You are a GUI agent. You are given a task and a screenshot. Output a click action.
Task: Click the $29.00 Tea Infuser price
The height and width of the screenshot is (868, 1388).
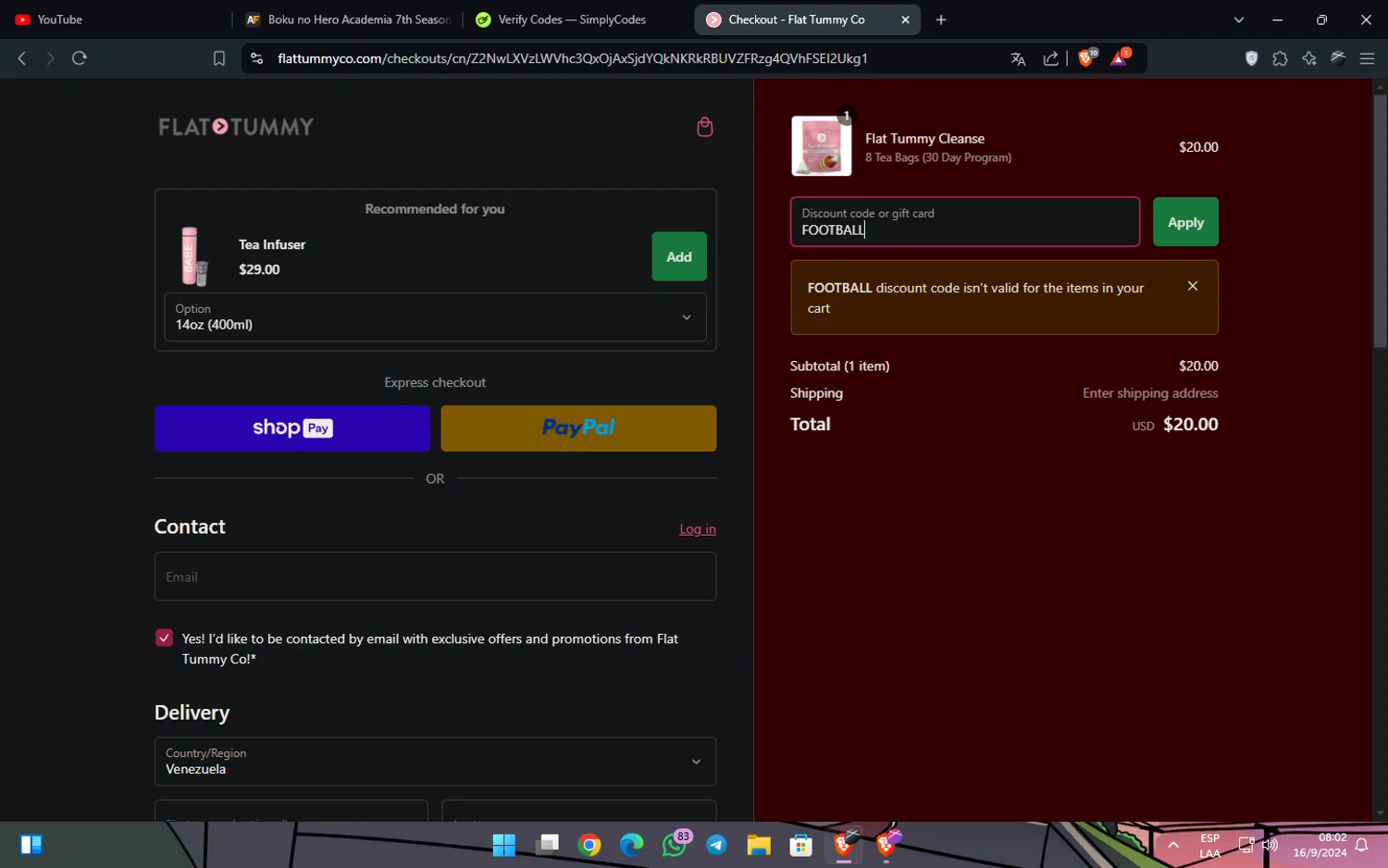[x=259, y=269]
